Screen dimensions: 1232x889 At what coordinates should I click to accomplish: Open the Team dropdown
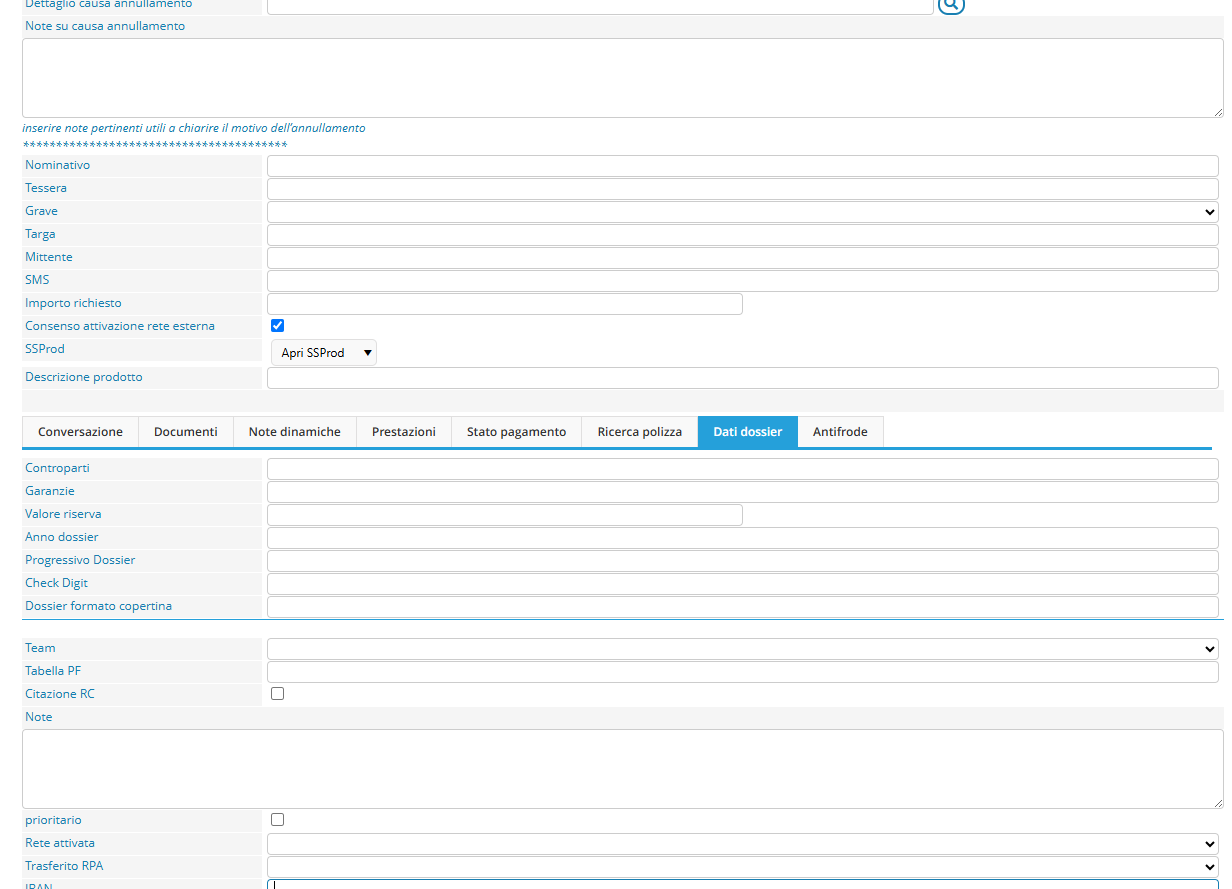point(742,648)
